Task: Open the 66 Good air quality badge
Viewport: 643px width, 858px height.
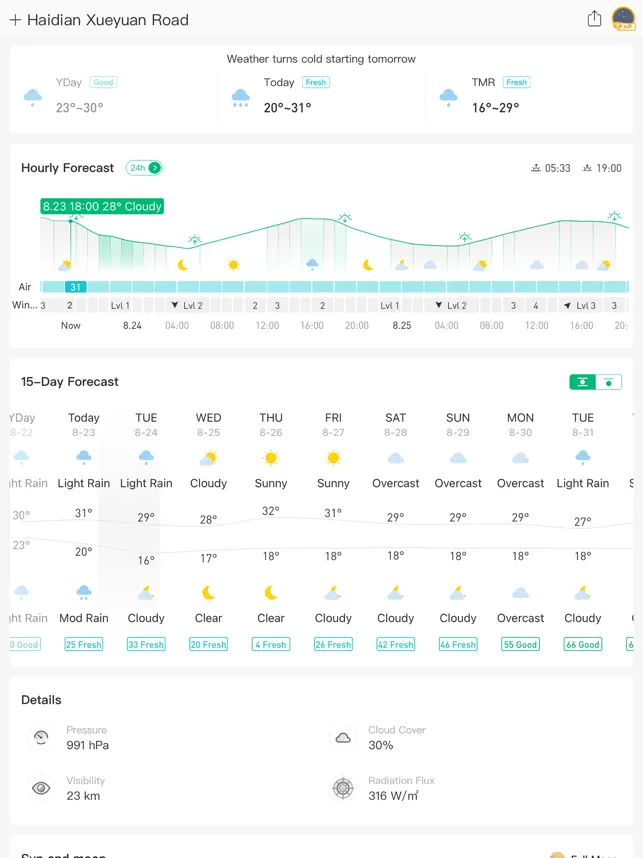Action: (x=583, y=645)
